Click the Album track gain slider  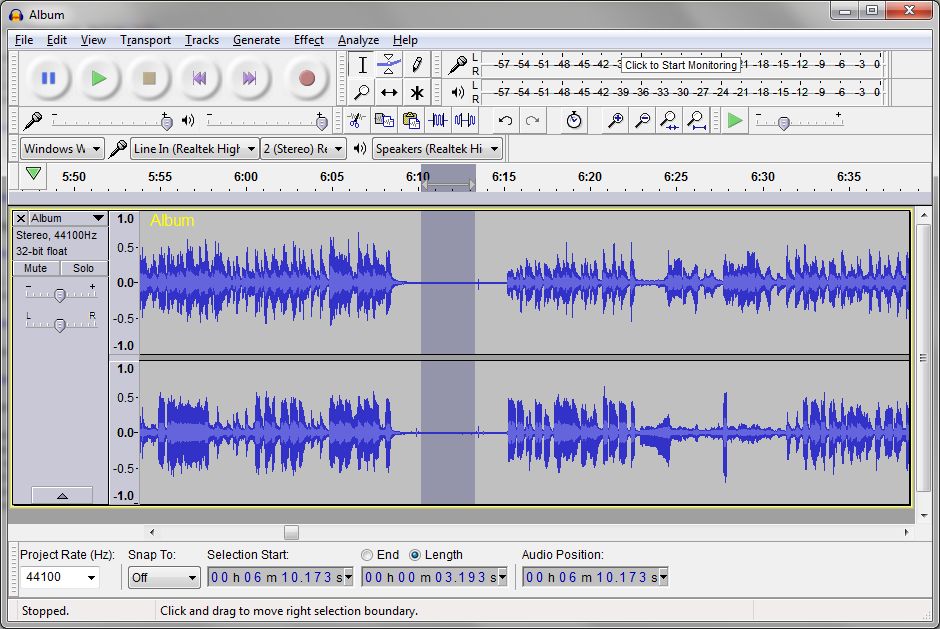[x=59, y=295]
